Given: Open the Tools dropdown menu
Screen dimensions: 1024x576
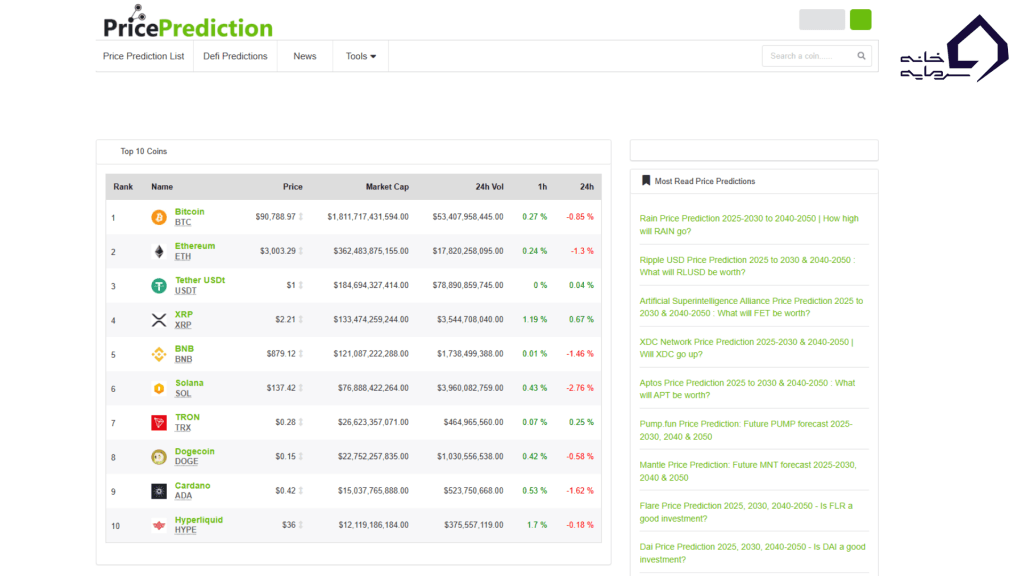Looking at the screenshot, I should point(360,56).
